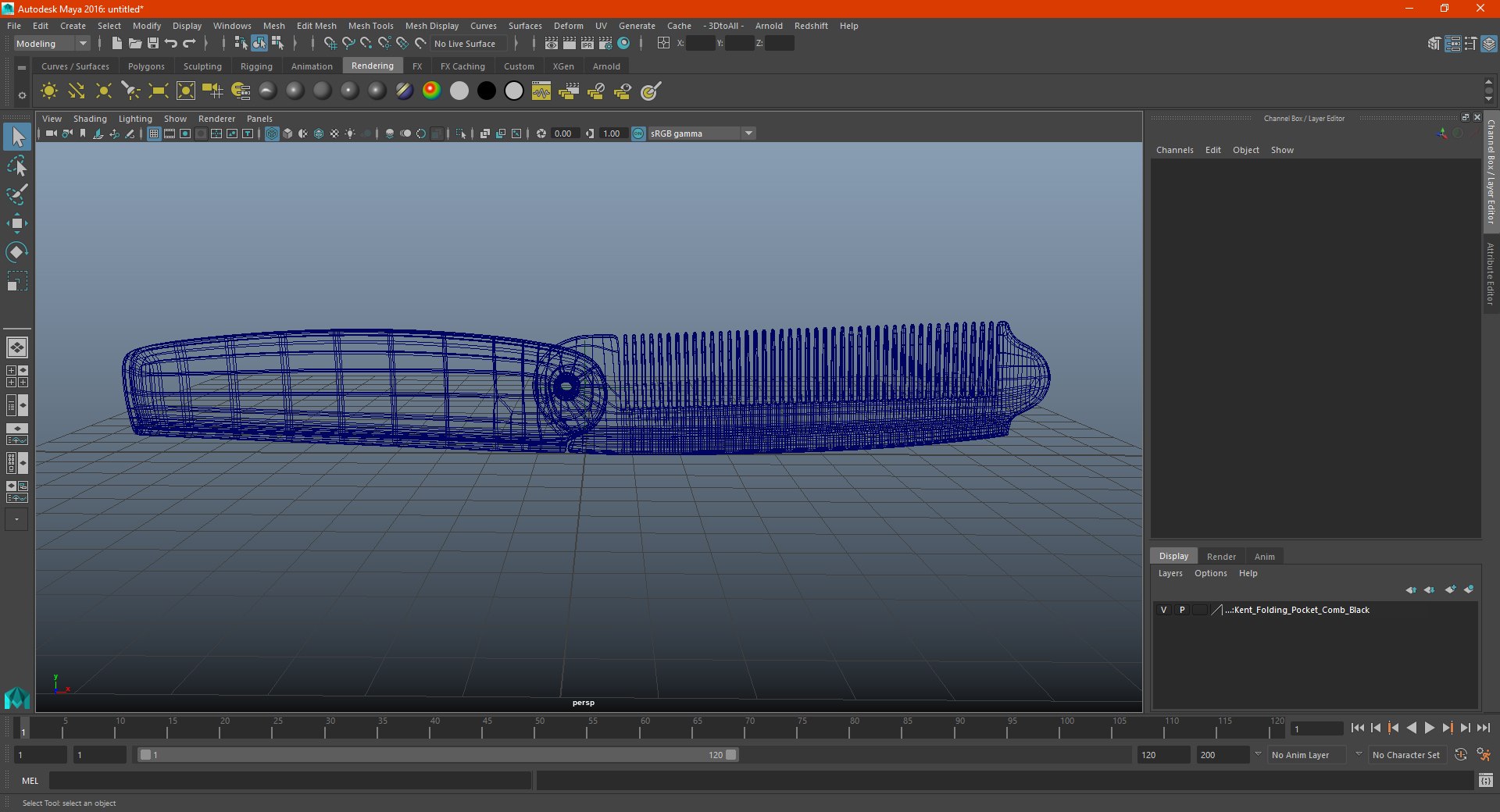Switch to the Anim layer tab

[x=1264, y=557]
